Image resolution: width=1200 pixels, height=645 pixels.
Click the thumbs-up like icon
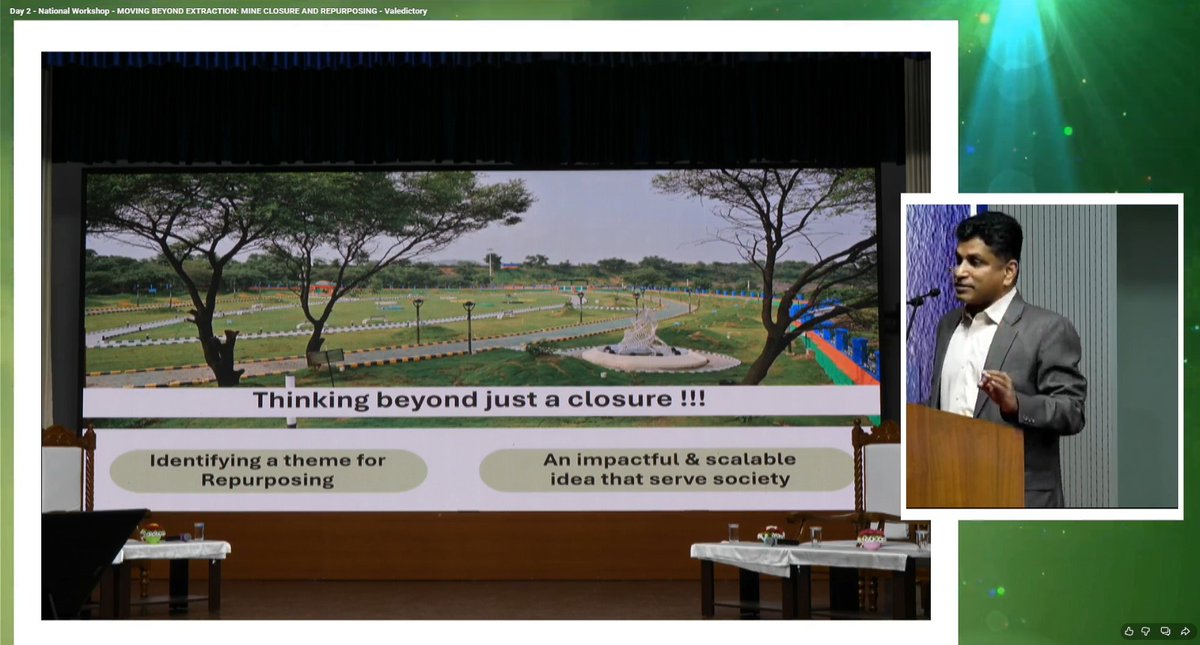1129,631
